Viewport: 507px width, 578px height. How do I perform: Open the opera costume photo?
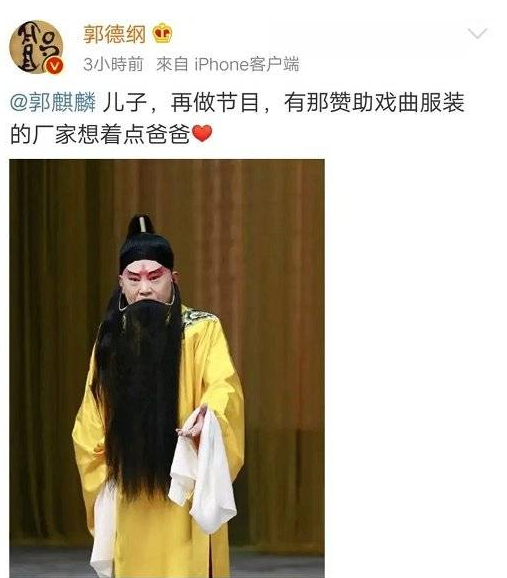tap(167, 369)
